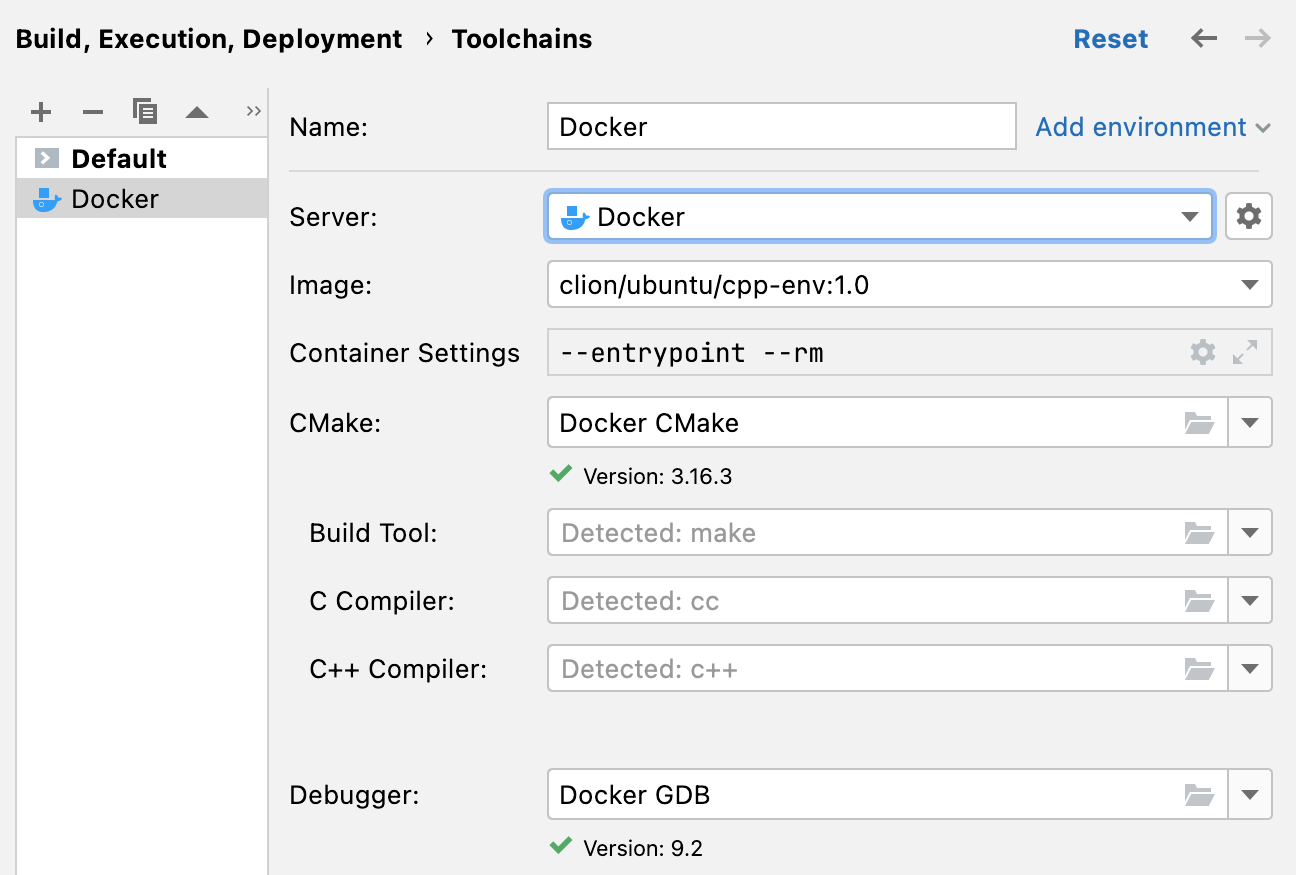
Task: Open the Image dropdown list
Action: point(1249,284)
